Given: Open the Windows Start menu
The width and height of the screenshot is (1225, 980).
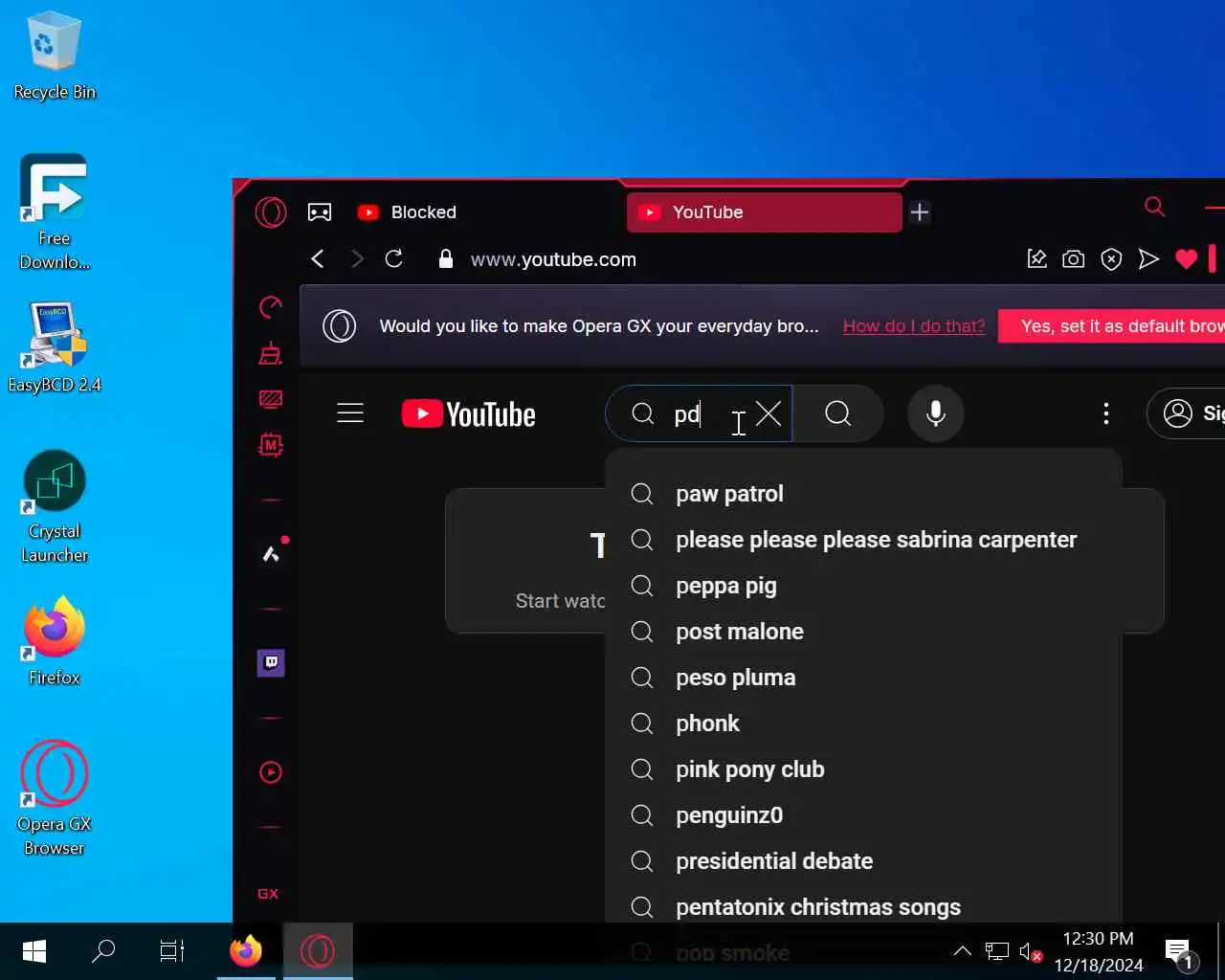Looking at the screenshot, I should (x=34, y=951).
